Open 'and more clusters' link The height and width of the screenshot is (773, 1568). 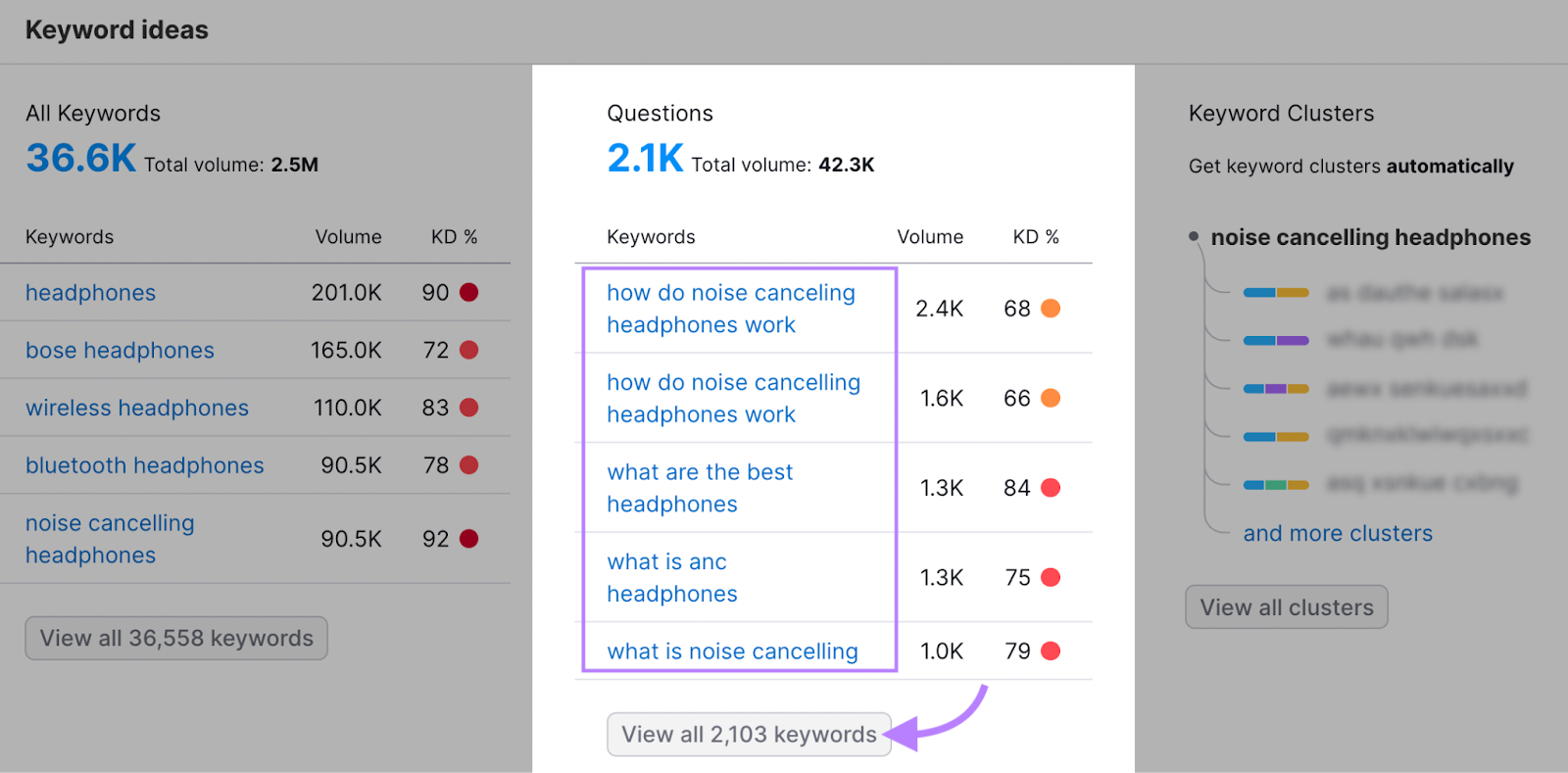(1337, 534)
